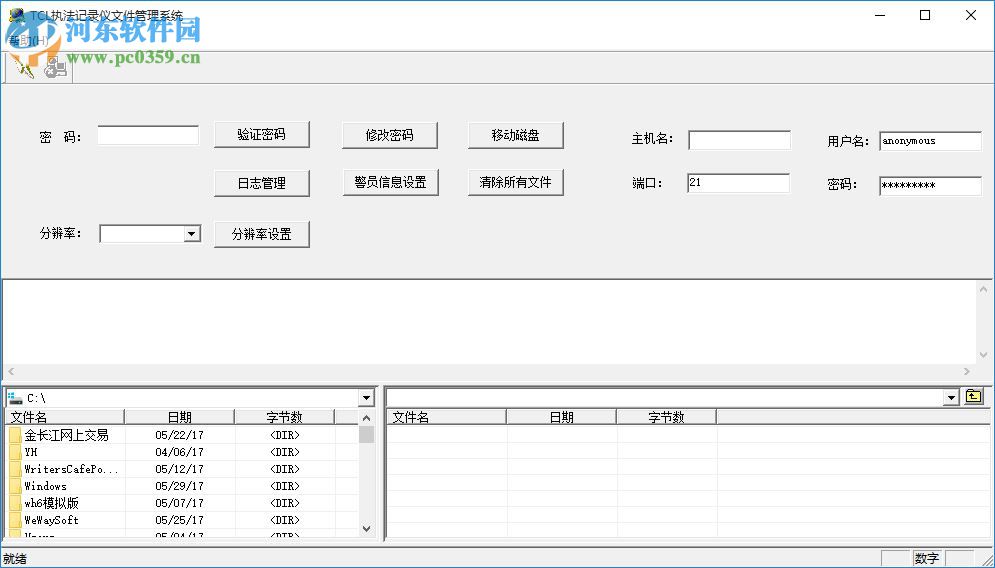Click the log panel scroll-left arrow

(11, 371)
